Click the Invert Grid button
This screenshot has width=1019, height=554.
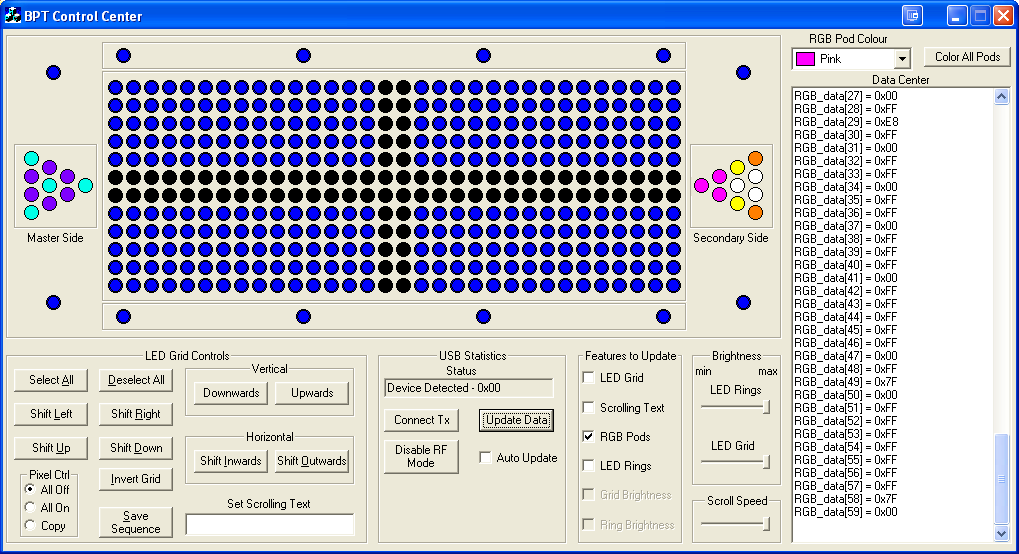coord(136,479)
